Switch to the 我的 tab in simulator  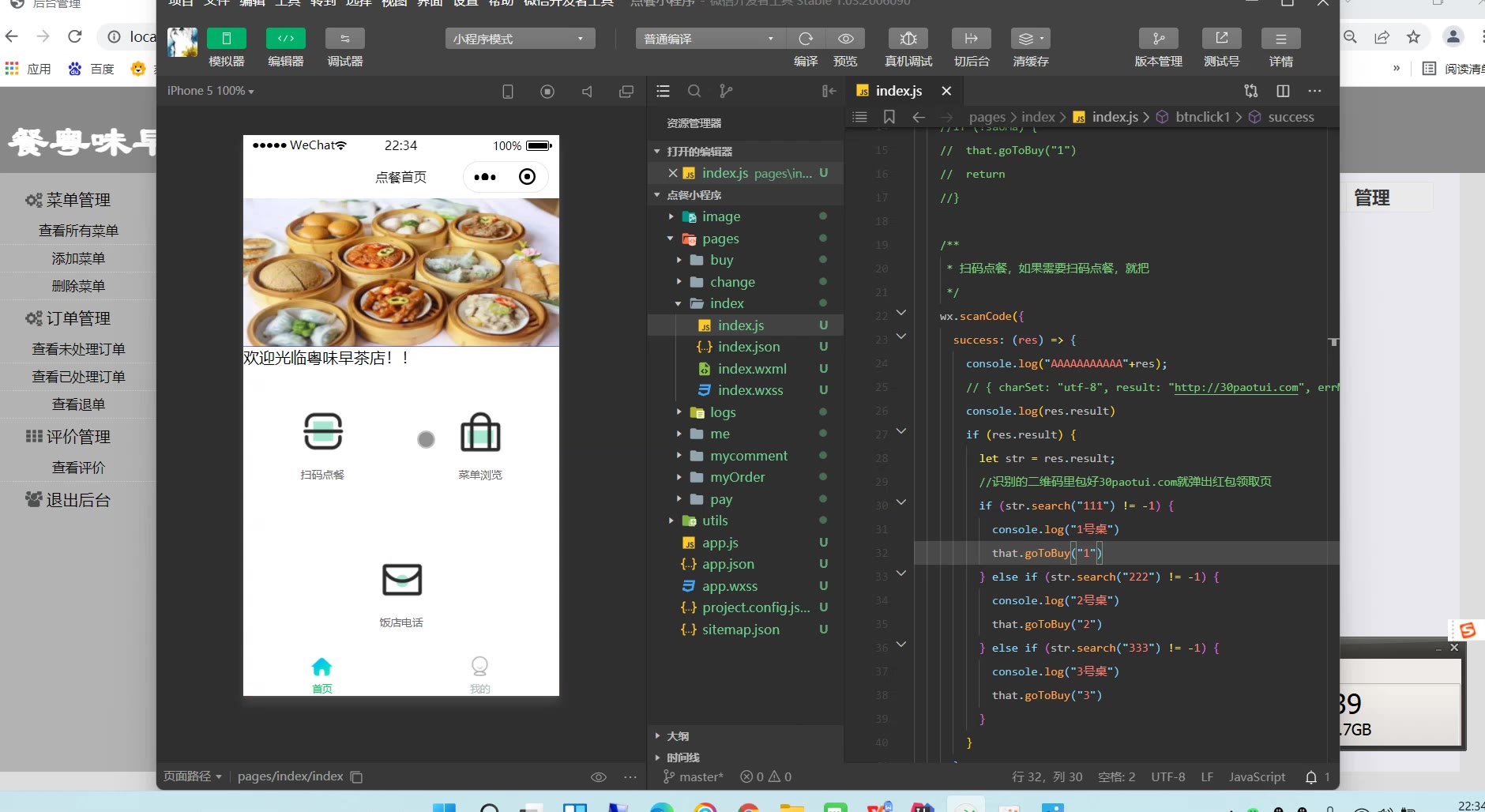(479, 674)
